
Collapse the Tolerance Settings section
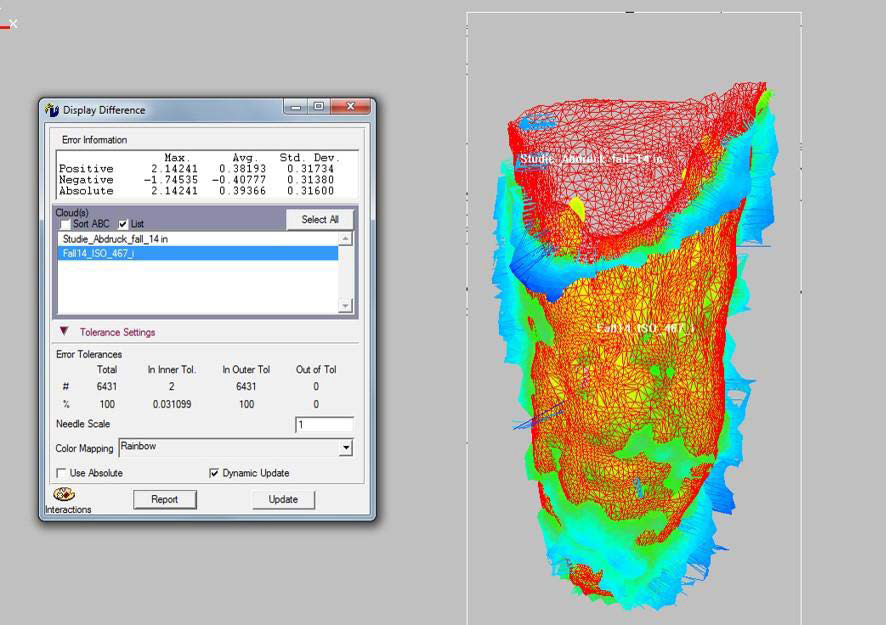point(64,331)
